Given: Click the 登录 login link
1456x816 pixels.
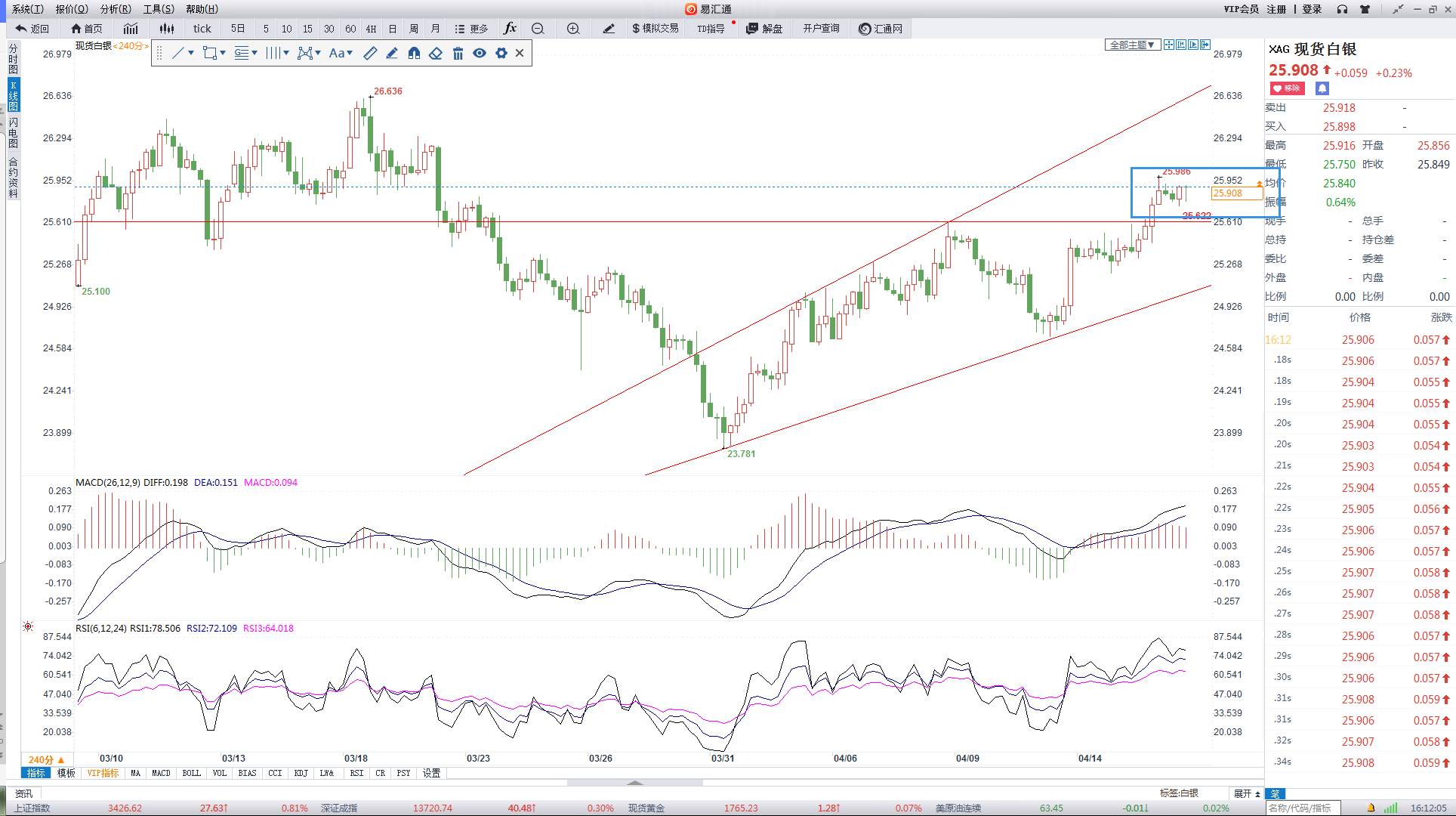Looking at the screenshot, I should [x=1312, y=9].
